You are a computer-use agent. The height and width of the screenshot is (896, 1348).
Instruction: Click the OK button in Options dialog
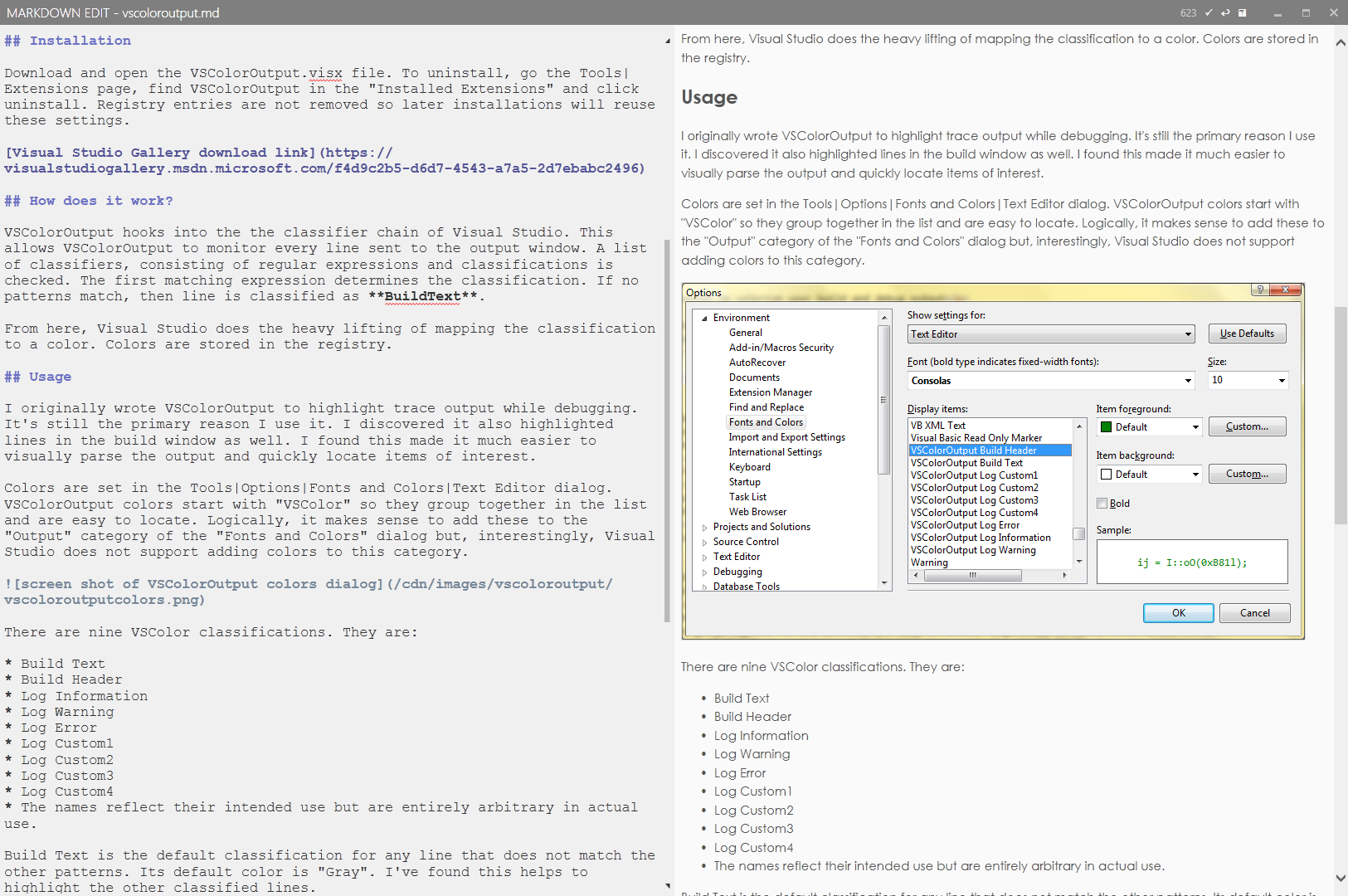coord(1178,613)
